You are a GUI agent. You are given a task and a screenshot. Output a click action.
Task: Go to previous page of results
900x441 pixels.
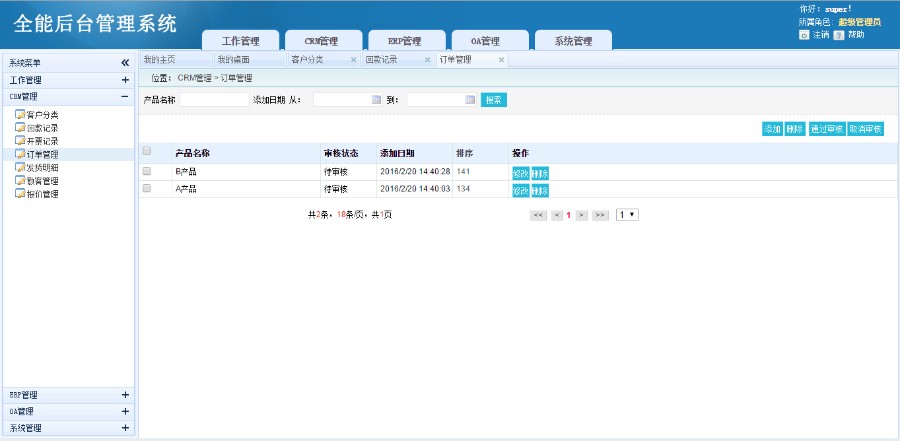[x=556, y=215]
